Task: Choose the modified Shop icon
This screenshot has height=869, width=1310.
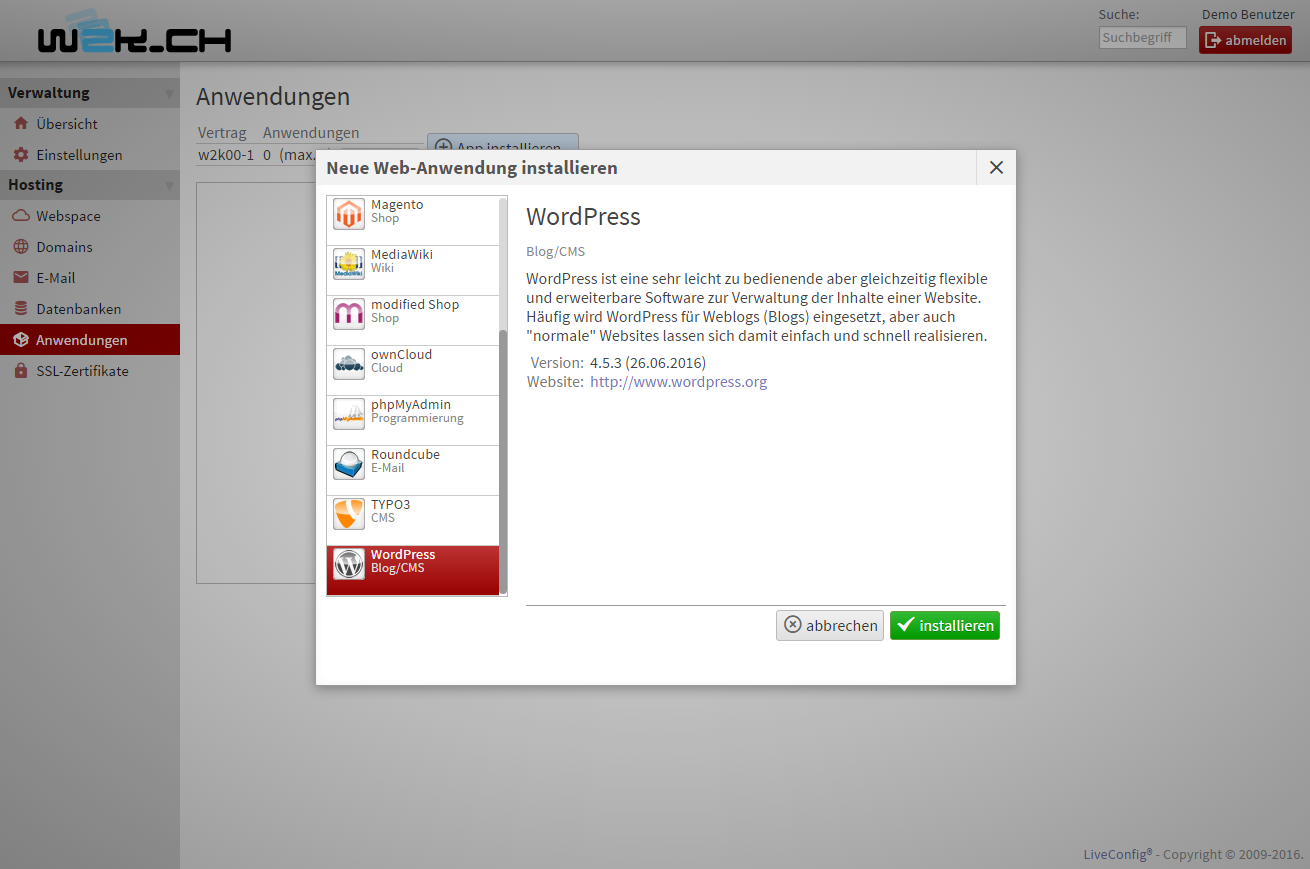Action: point(349,314)
